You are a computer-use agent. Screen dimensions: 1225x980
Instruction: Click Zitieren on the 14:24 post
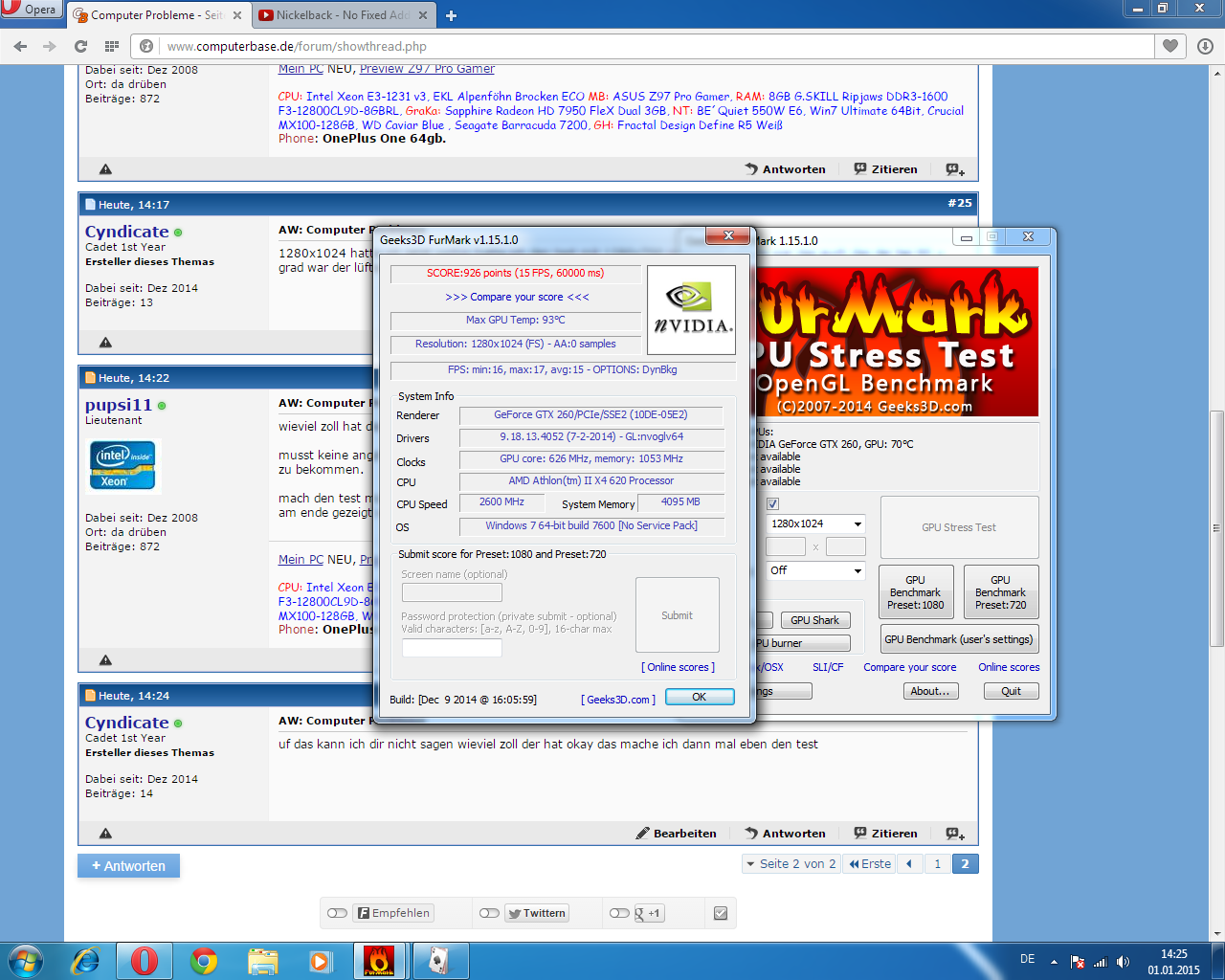[886, 834]
